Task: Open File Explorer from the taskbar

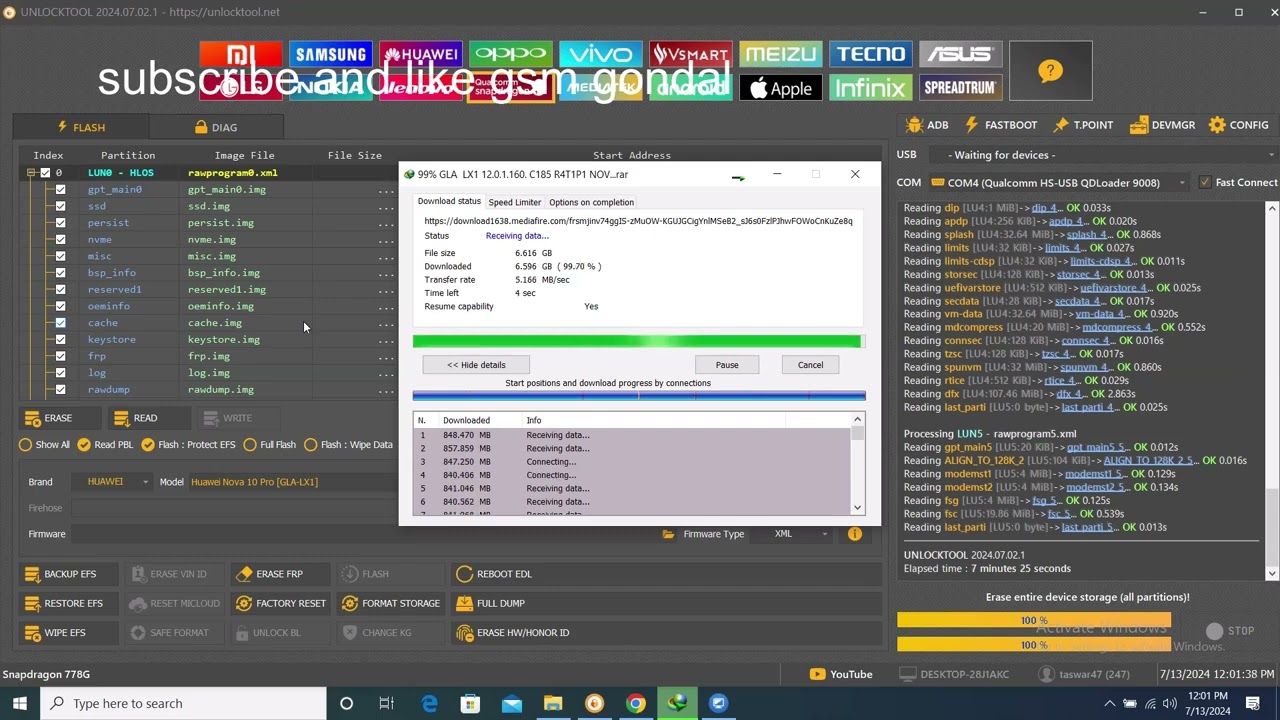Action: tap(553, 704)
